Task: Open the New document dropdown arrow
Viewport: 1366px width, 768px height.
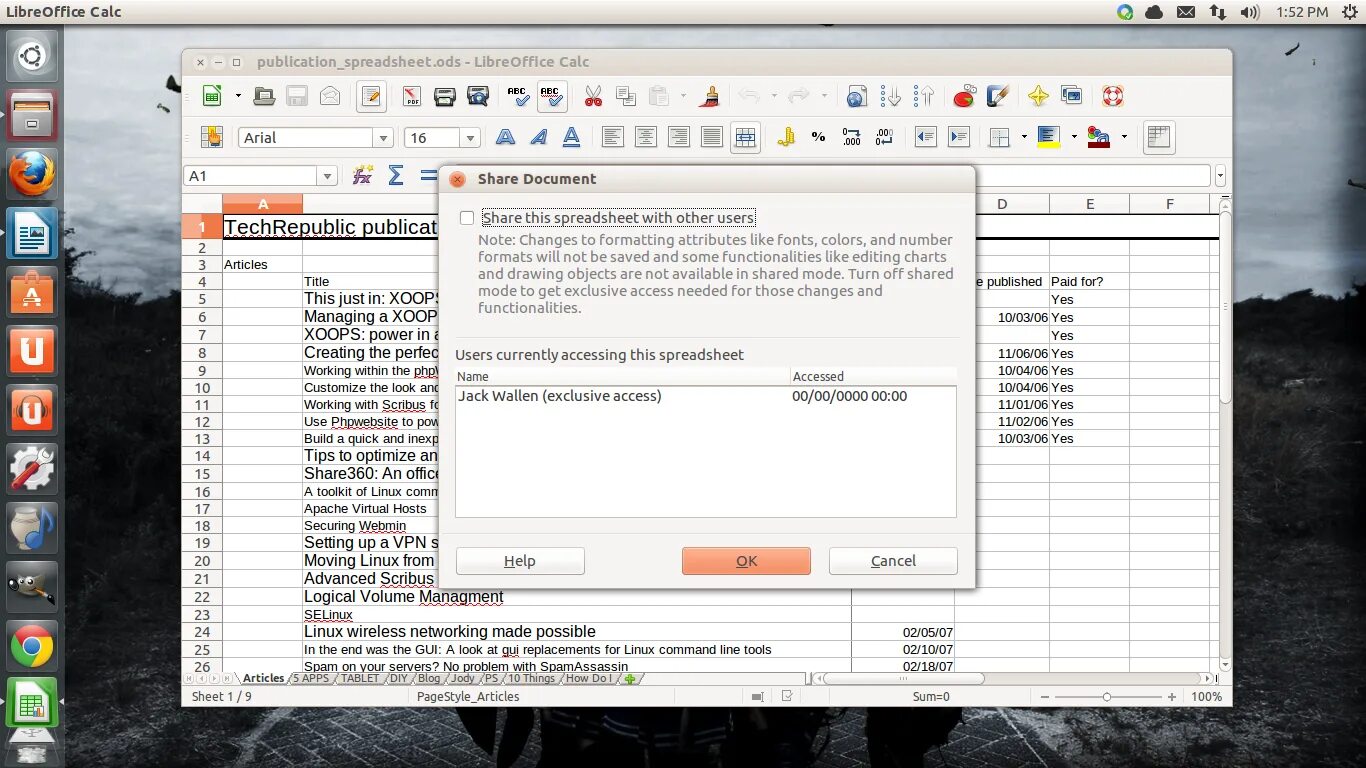Action: (238, 96)
